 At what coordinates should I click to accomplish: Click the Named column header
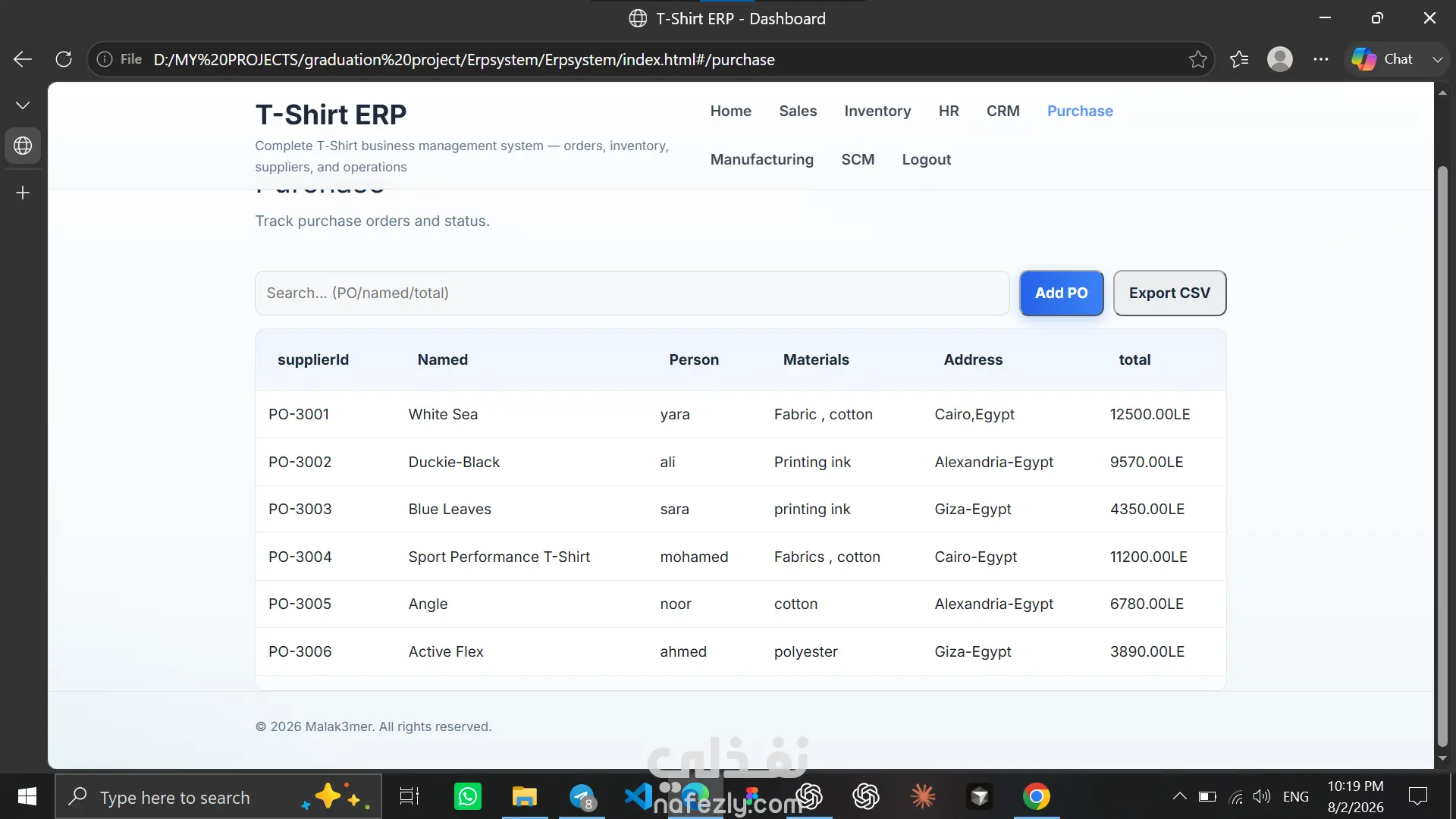[443, 359]
